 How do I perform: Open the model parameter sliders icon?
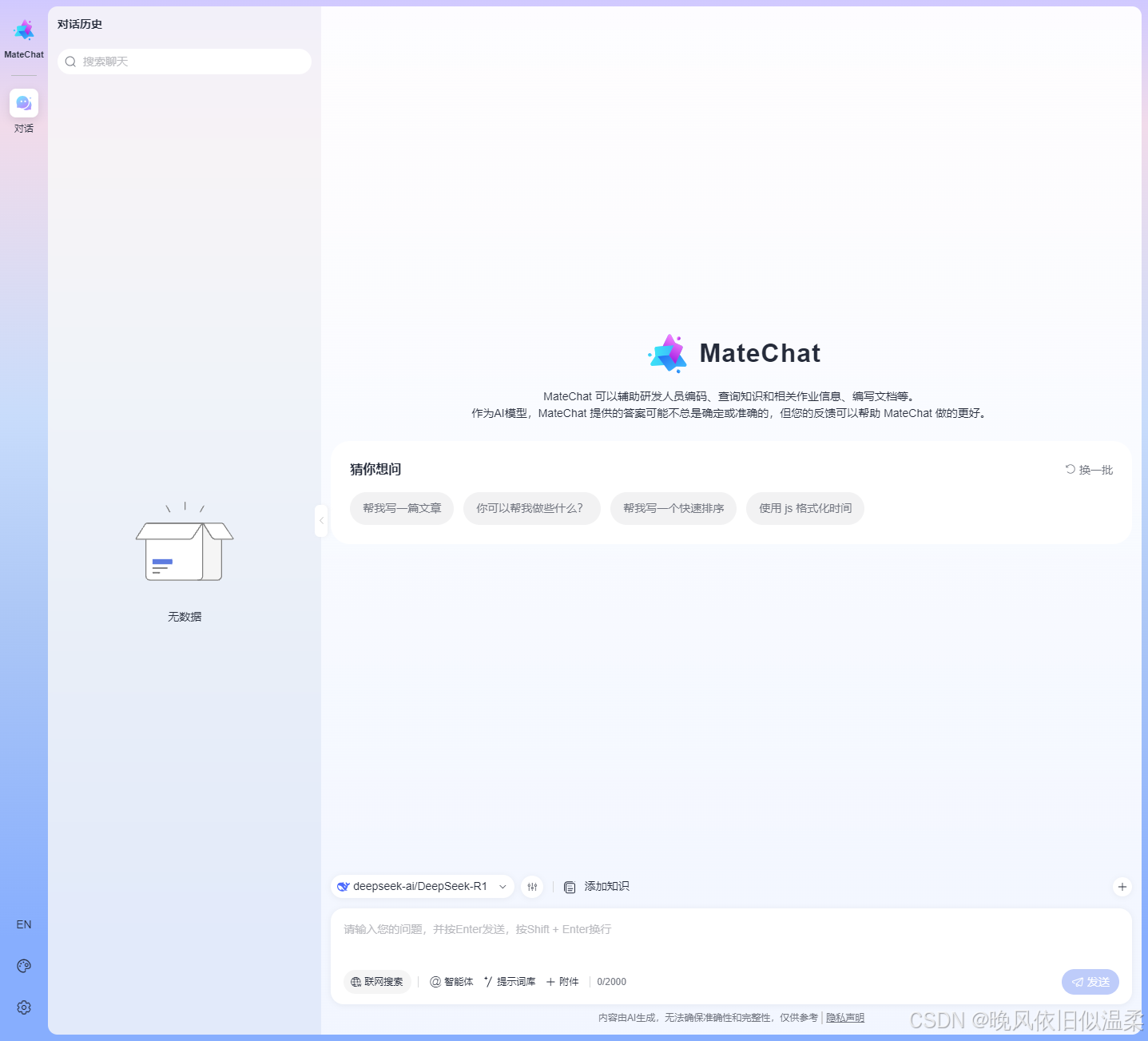click(532, 887)
